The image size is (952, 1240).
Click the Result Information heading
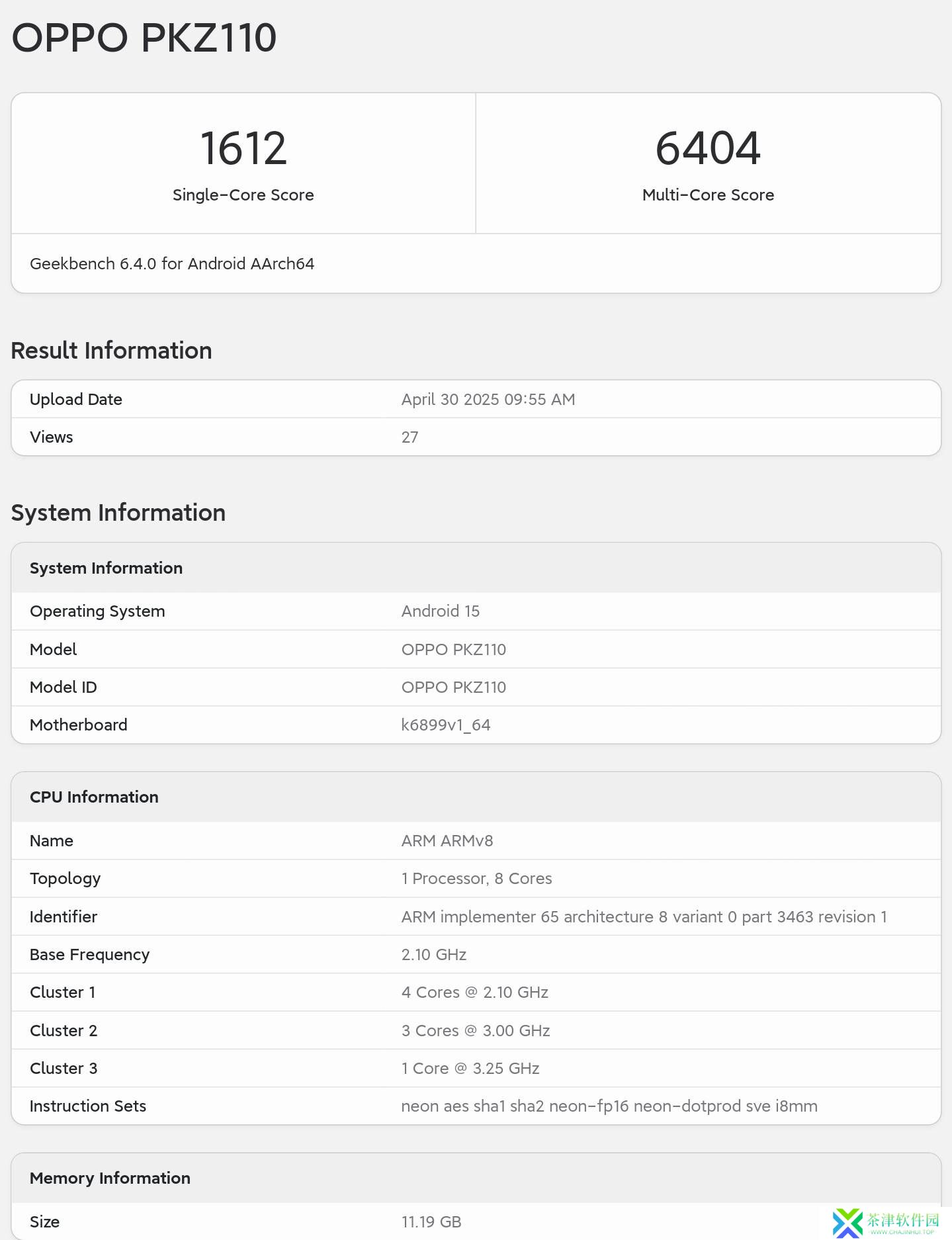[112, 351]
